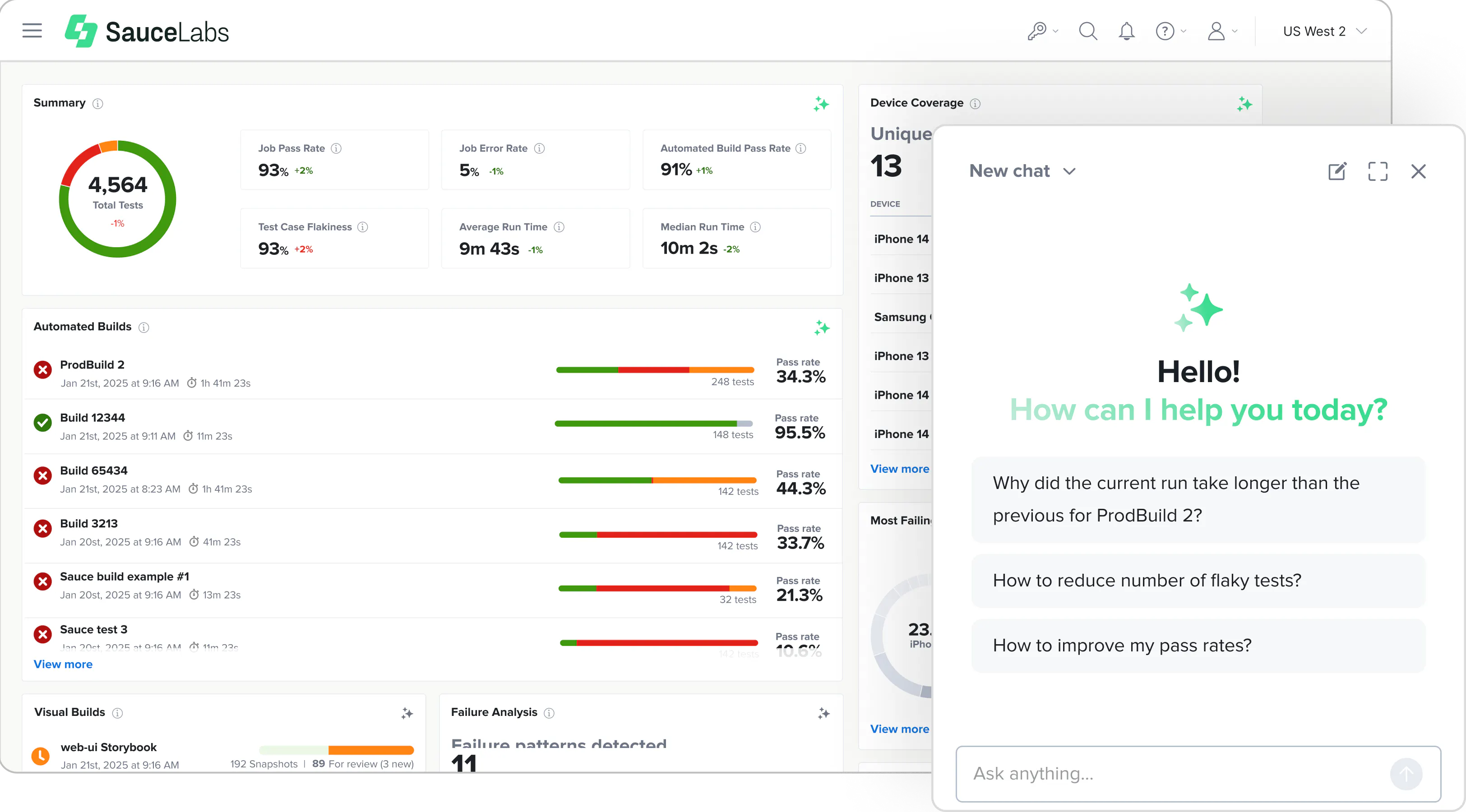
Task: Click the Samsung device row
Action: tap(902, 317)
